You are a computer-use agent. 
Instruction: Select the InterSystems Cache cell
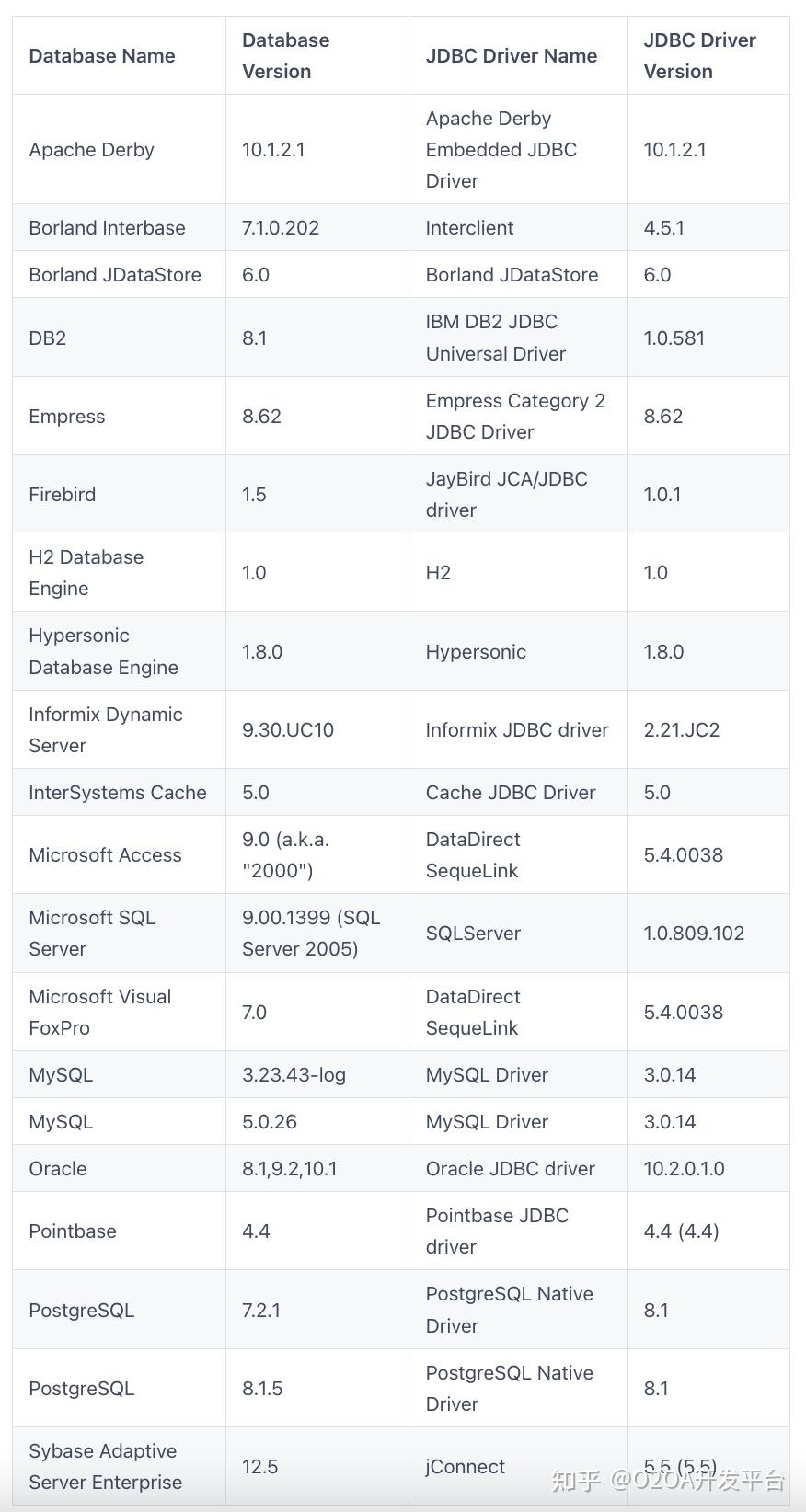point(117,792)
